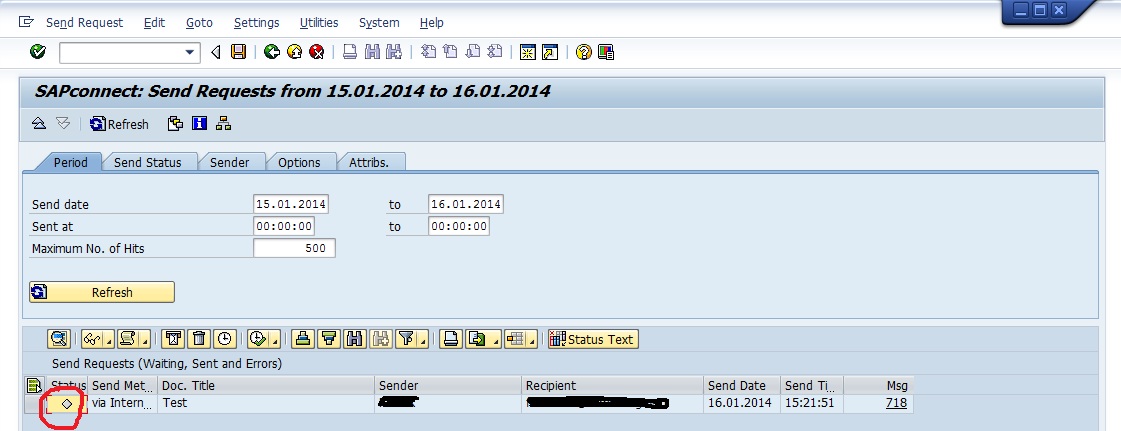1121x431 pixels.
Task: Click the Save floppy disk icon
Action: click(238, 51)
